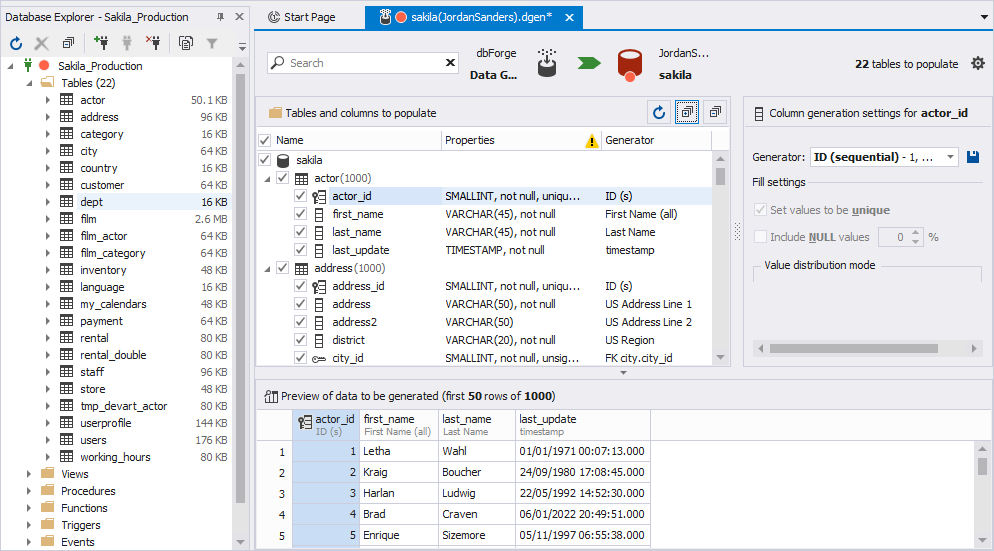Click the disconnect plug icon with red X
Image resolution: width=994 pixels, height=551 pixels.
[x=153, y=43]
